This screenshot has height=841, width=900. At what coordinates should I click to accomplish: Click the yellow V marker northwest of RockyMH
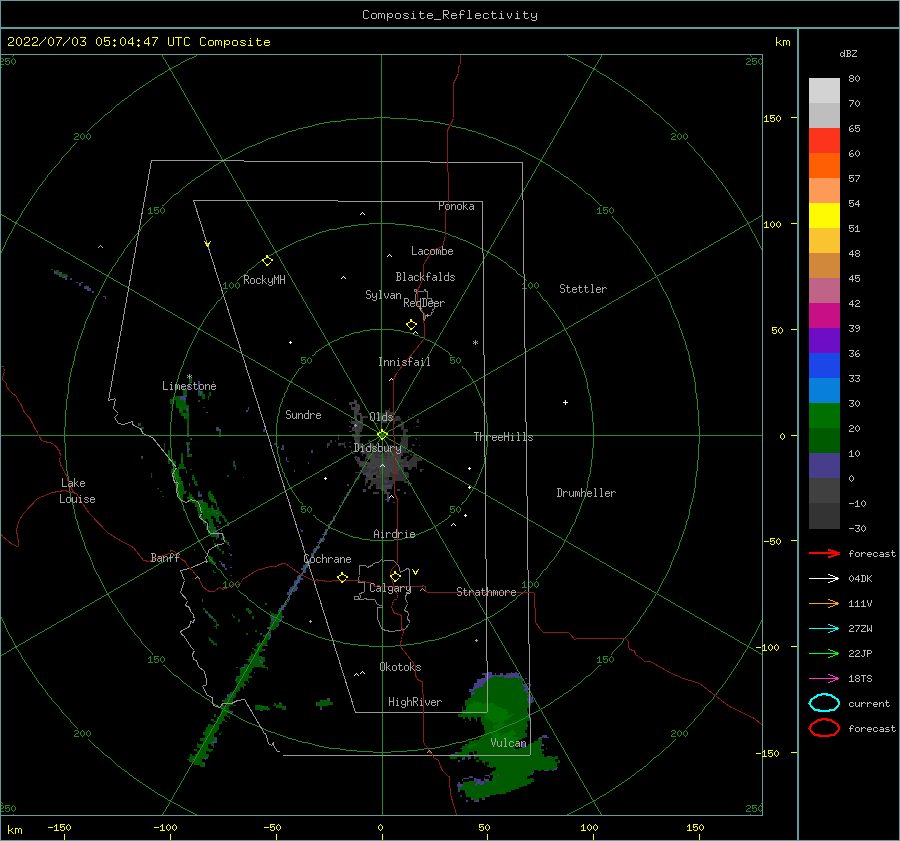208,244
